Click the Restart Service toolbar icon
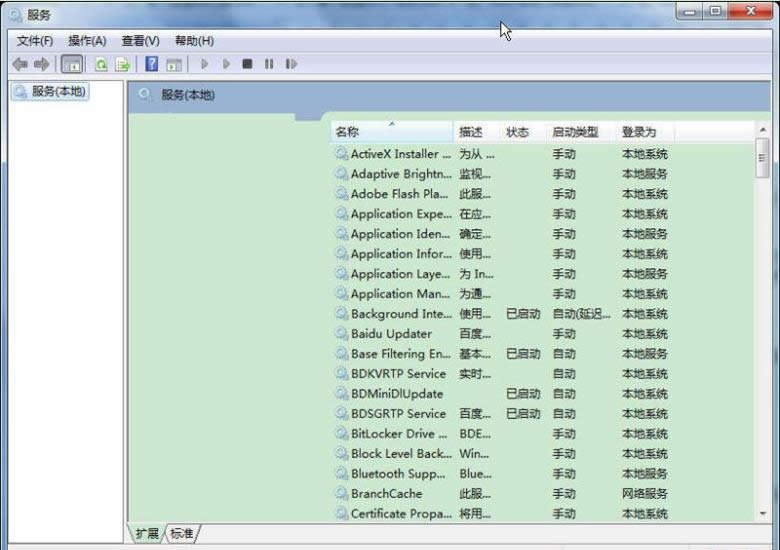This screenshot has height=550, width=780. coord(291,64)
